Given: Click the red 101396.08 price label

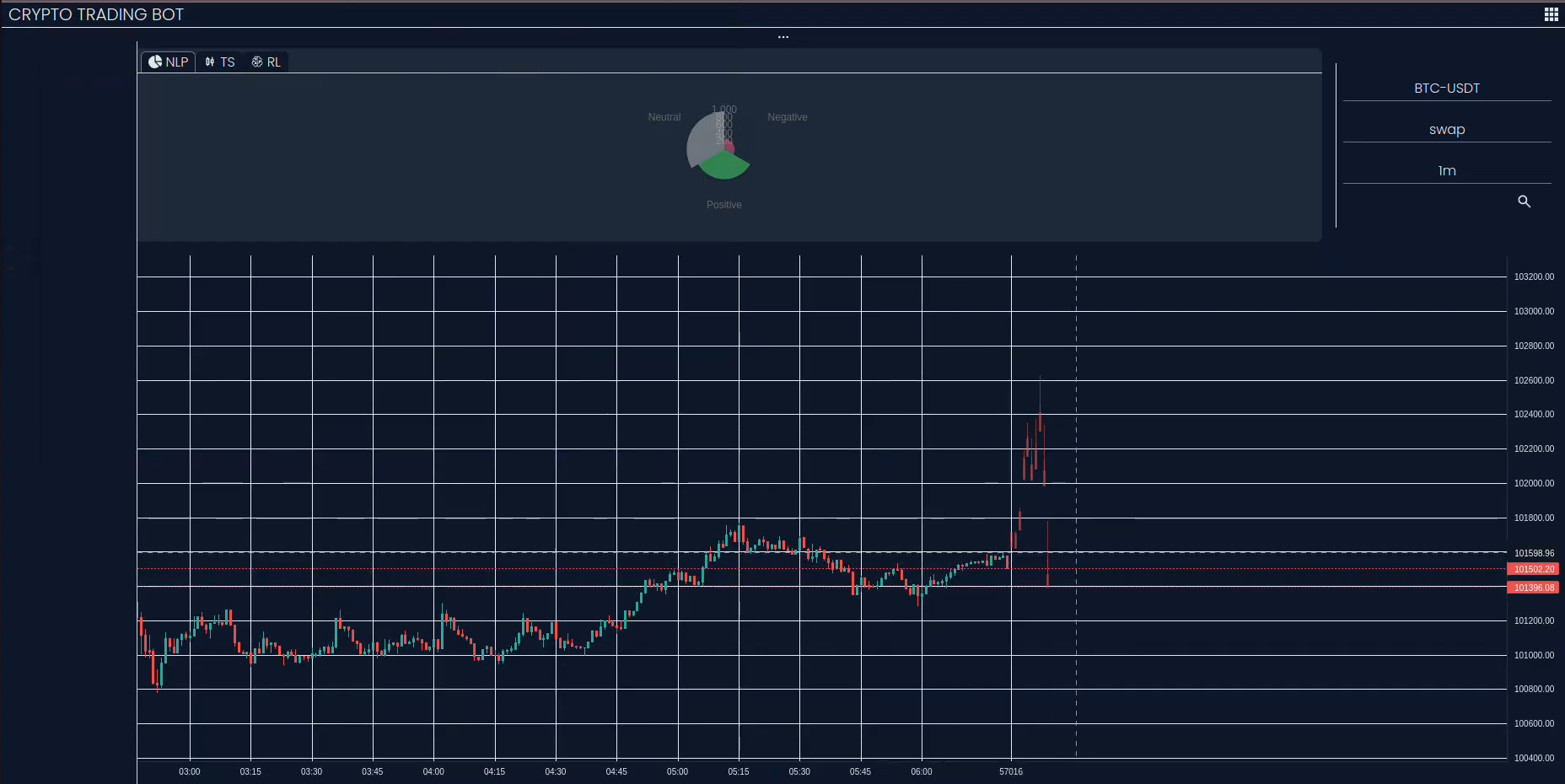Looking at the screenshot, I should click(x=1533, y=588).
